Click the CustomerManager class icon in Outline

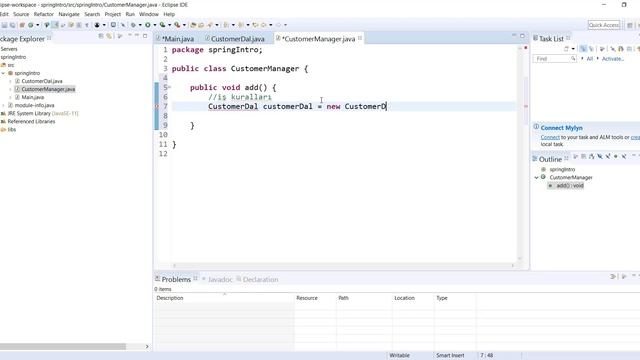(543, 177)
